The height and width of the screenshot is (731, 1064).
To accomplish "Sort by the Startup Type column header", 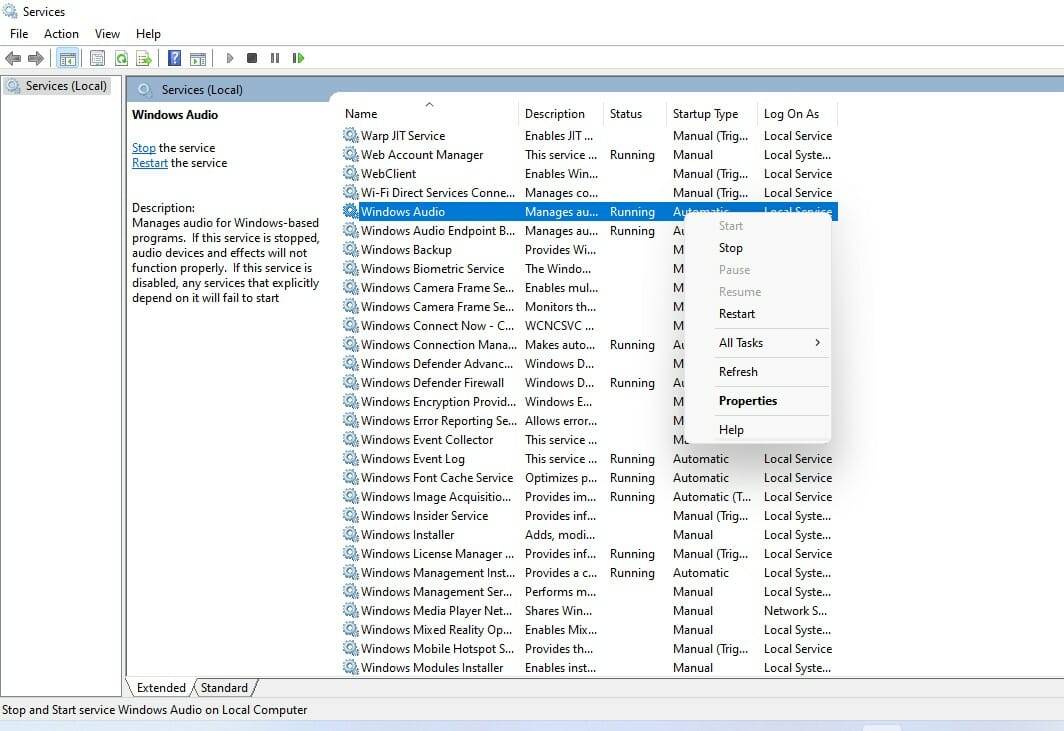I will point(705,114).
